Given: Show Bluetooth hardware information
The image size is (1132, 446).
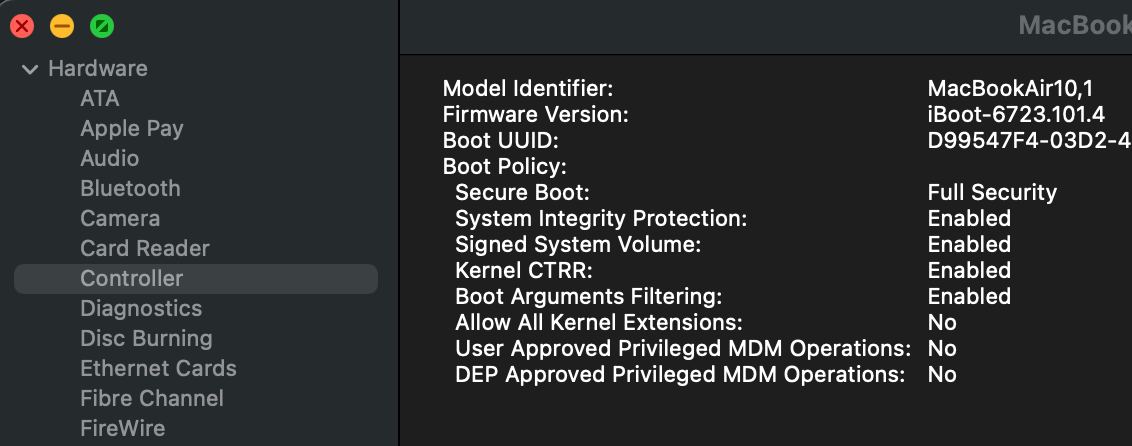Looking at the screenshot, I should 130,188.
